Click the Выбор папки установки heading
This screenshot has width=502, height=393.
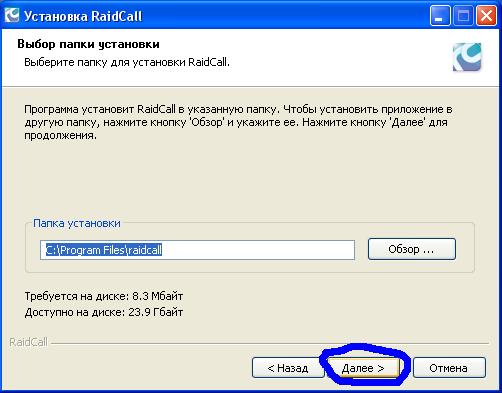coord(88,44)
